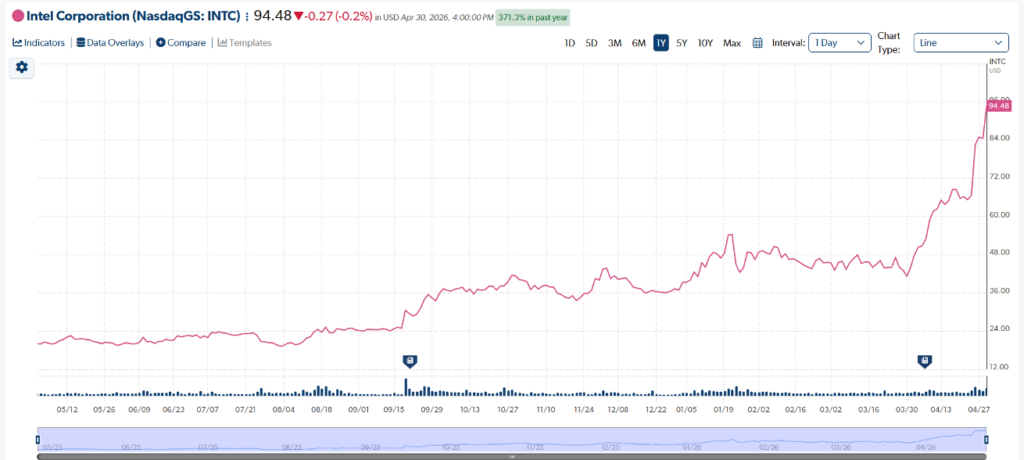Select the 1D time range
Screen dimensions: 1024x460
pos(569,43)
